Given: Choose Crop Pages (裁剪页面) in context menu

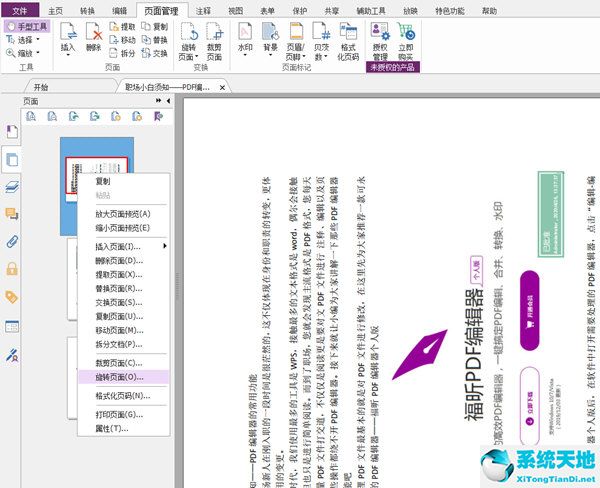Looking at the screenshot, I should pos(124,363).
